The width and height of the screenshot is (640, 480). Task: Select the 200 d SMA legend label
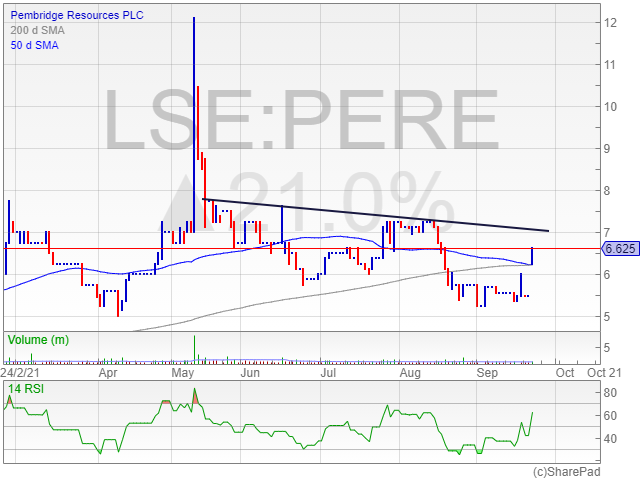(38, 31)
